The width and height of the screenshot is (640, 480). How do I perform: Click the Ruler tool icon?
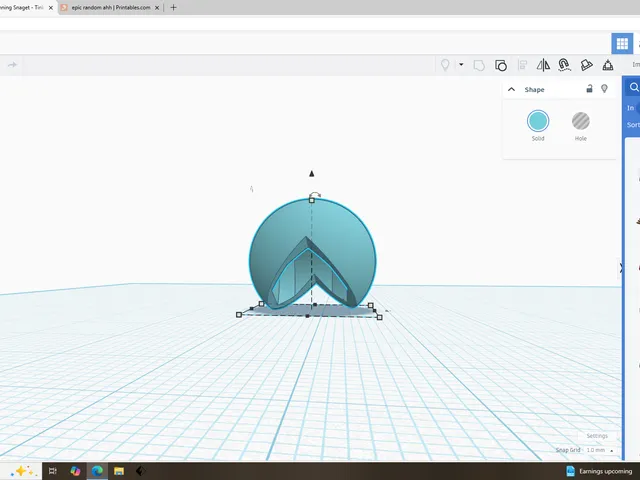coord(608,65)
